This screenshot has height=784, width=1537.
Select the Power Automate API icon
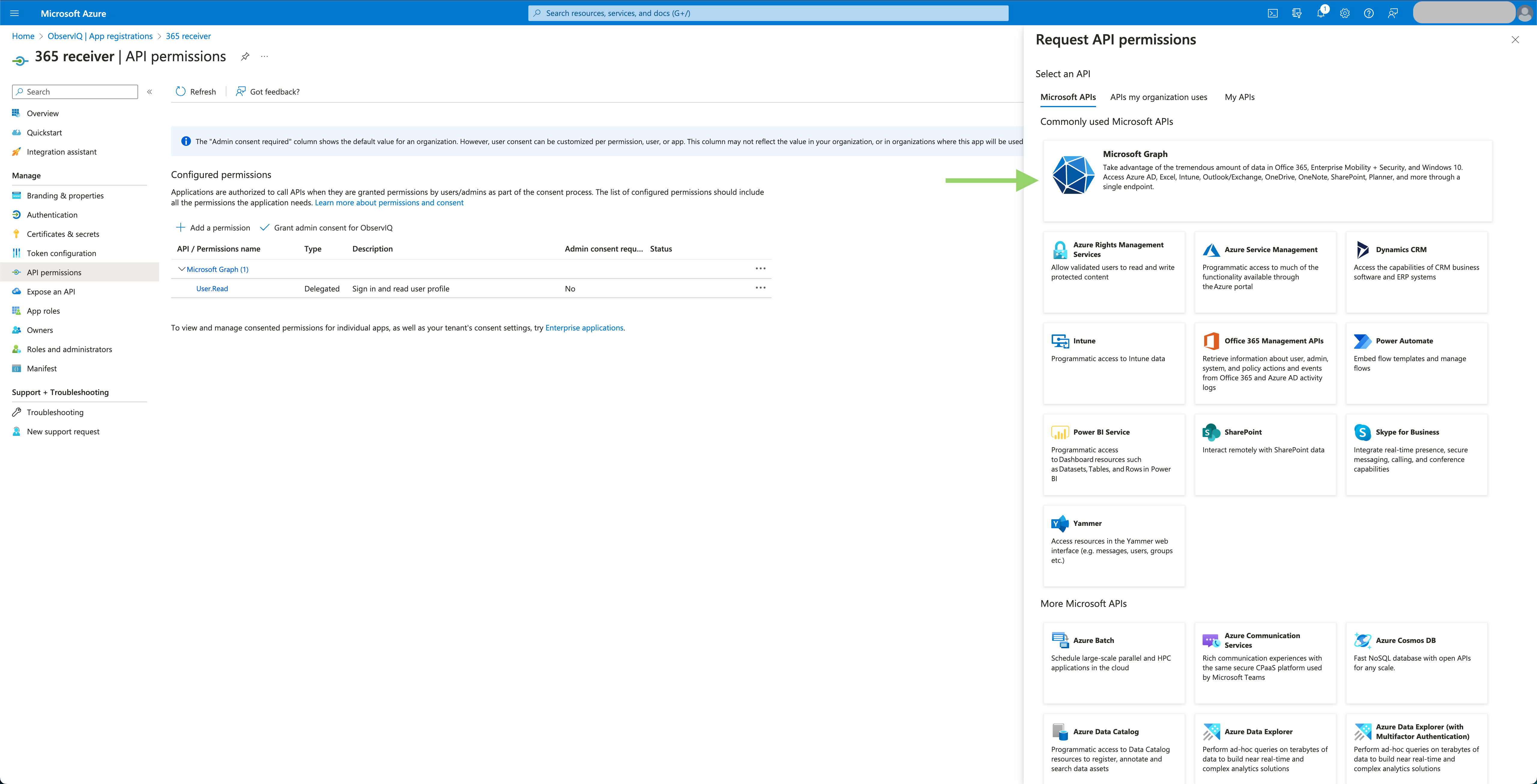pos(1362,341)
